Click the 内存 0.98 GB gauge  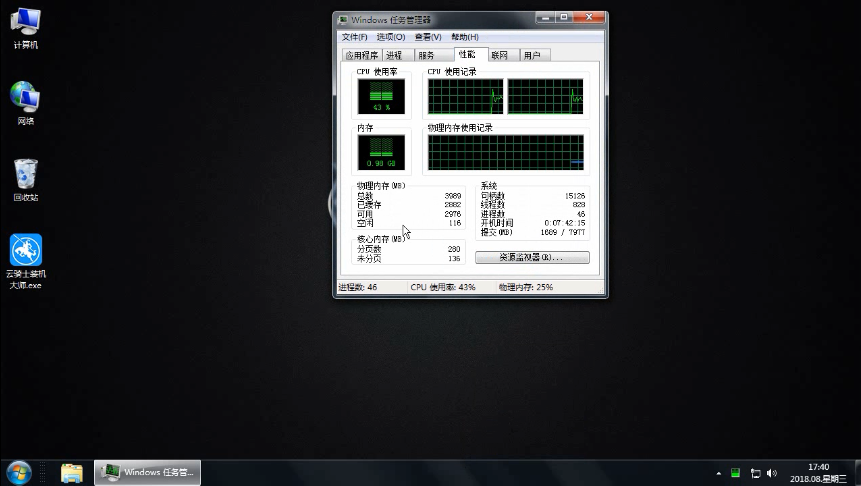[x=381, y=152]
